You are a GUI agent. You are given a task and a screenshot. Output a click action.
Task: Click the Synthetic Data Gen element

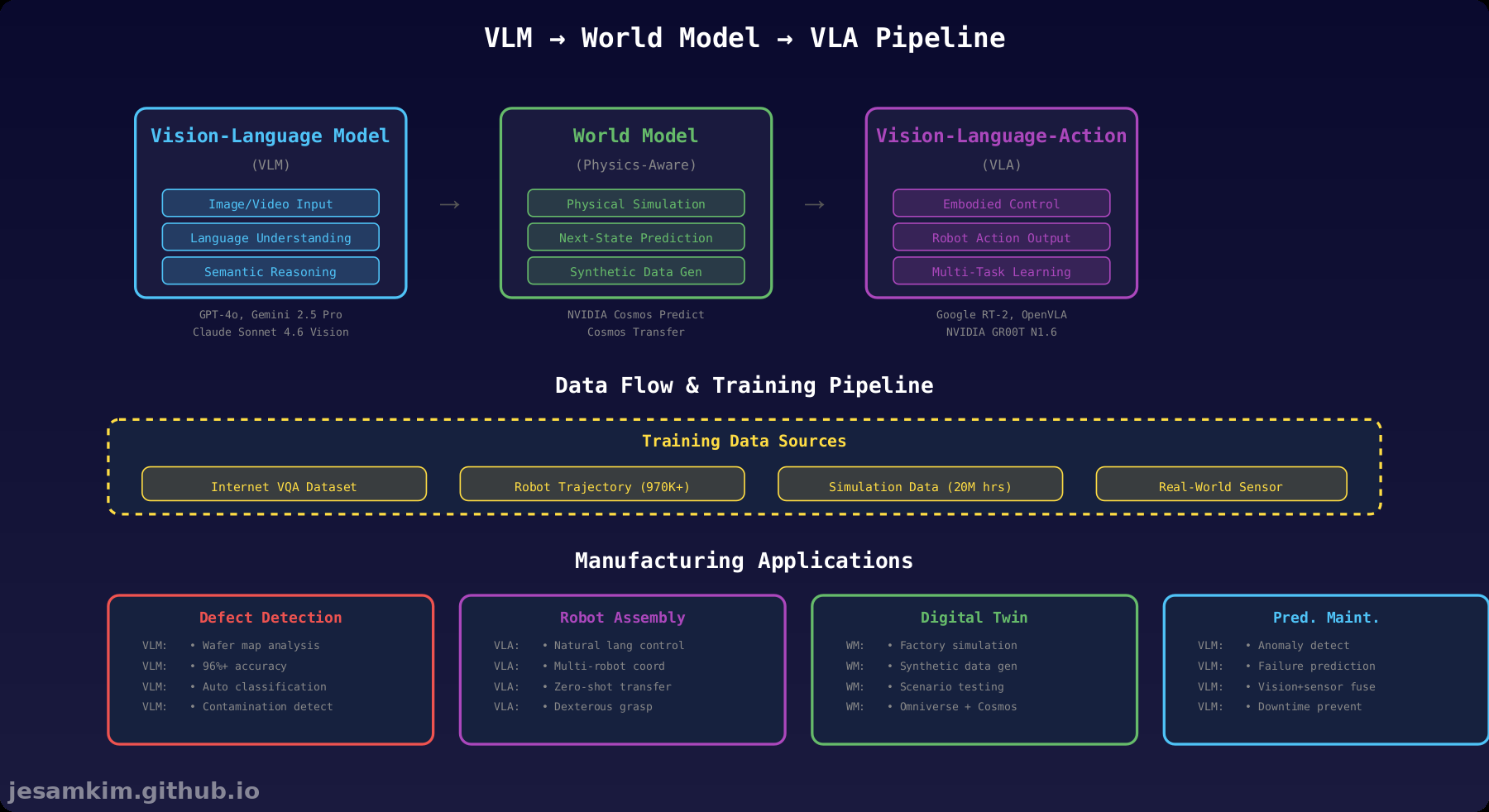click(x=635, y=270)
